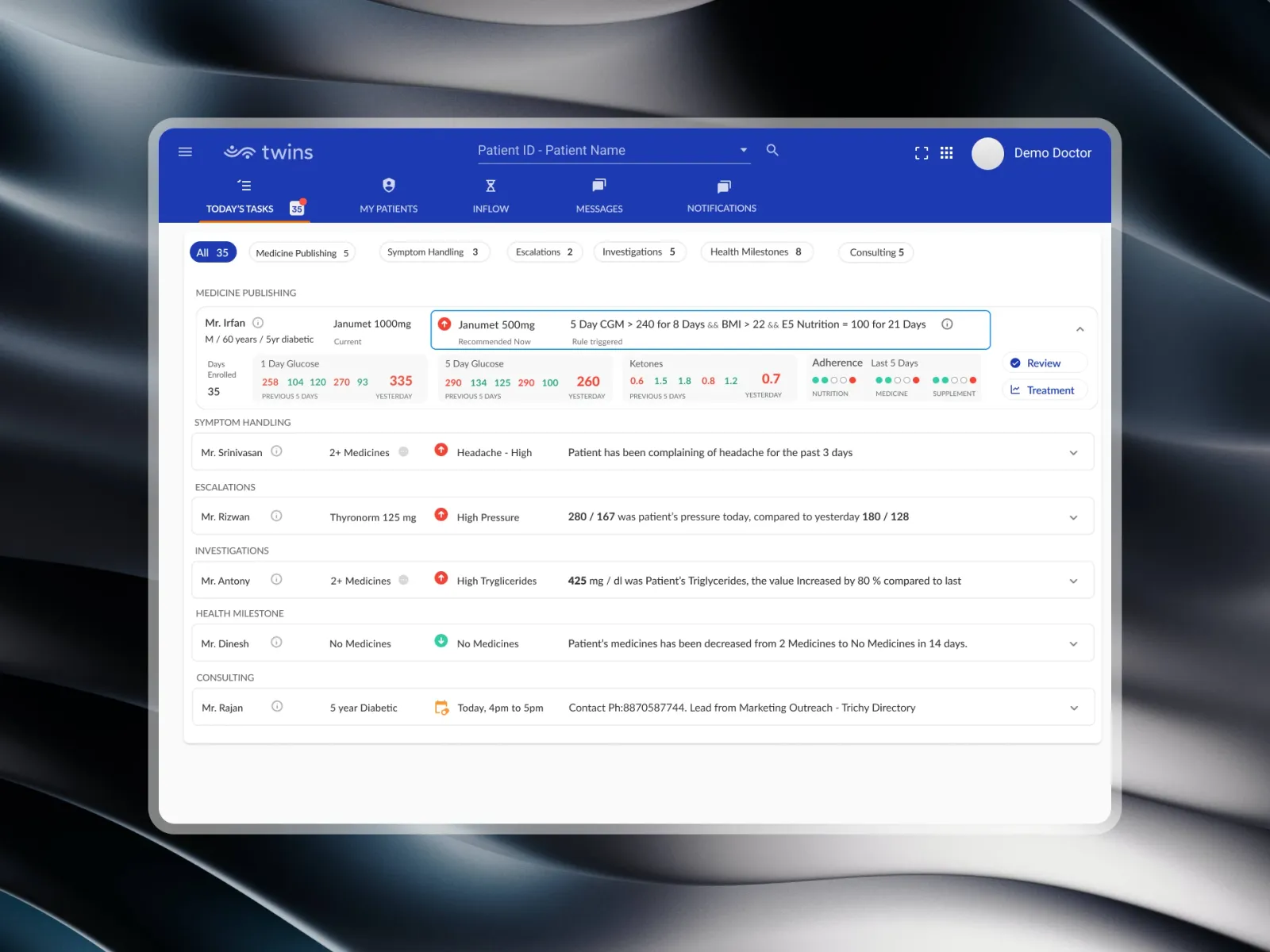Click the red alert icon for High Pressure

[x=441, y=514]
